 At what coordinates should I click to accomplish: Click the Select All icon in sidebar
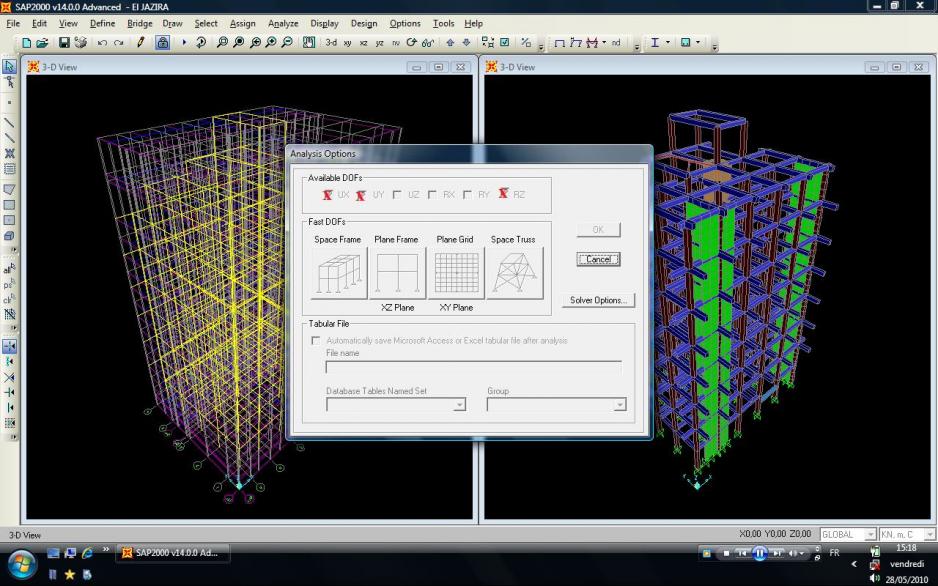click(9, 268)
